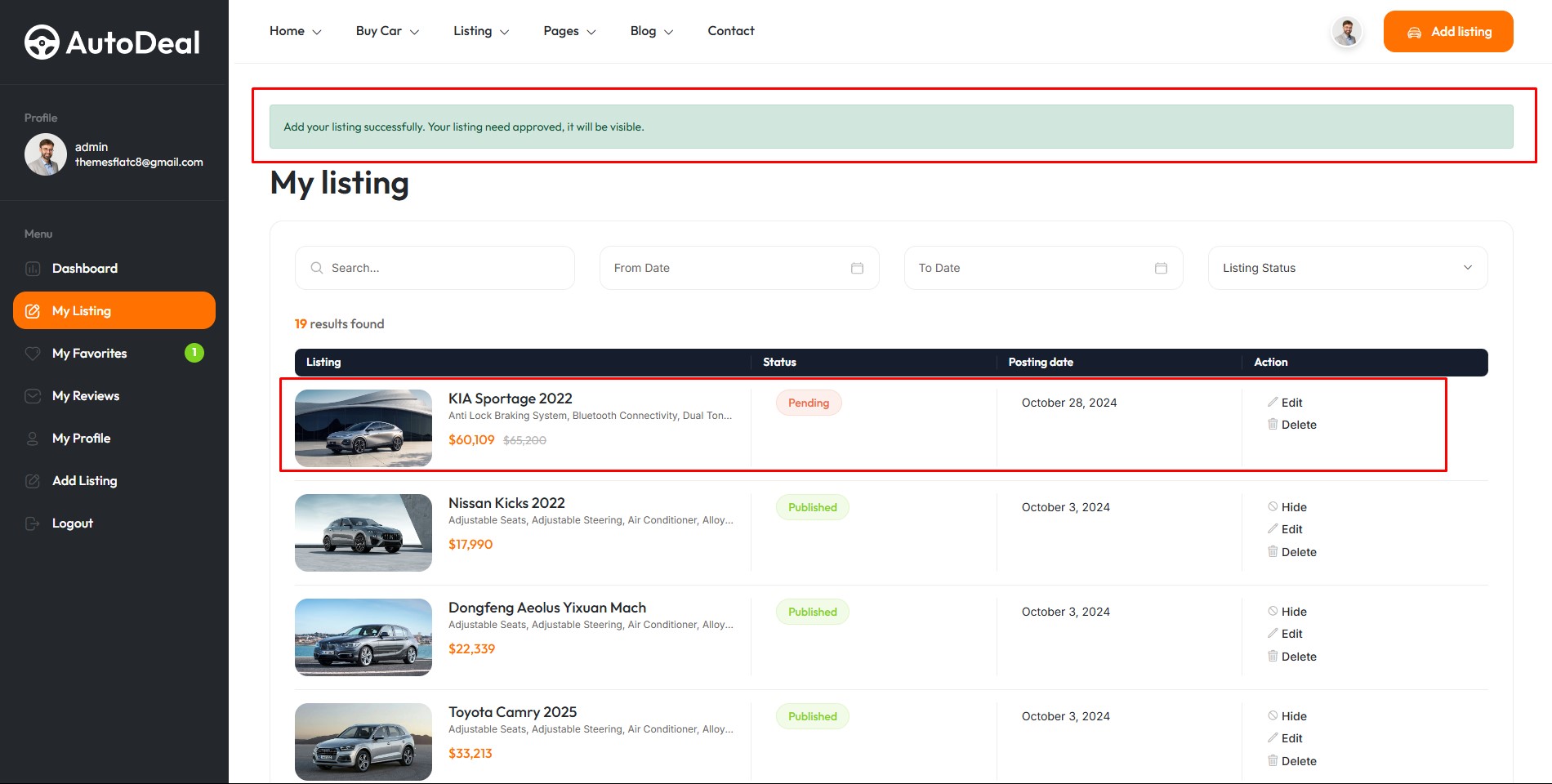Viewport: 1552px width, 784px height.
Task: Click hide icon for Dongfeng Aeolus Yixuan Mach
Action: tap(1273, 611)
